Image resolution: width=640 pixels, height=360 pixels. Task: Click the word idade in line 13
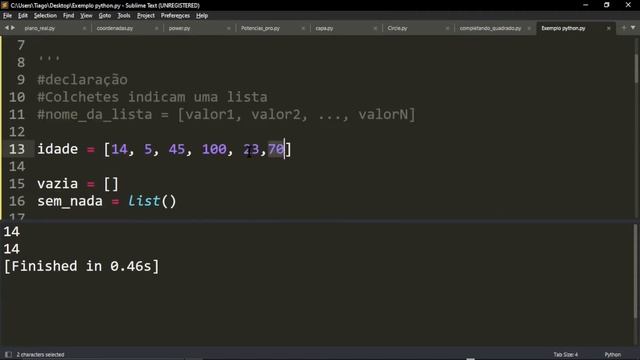[58, 149]
